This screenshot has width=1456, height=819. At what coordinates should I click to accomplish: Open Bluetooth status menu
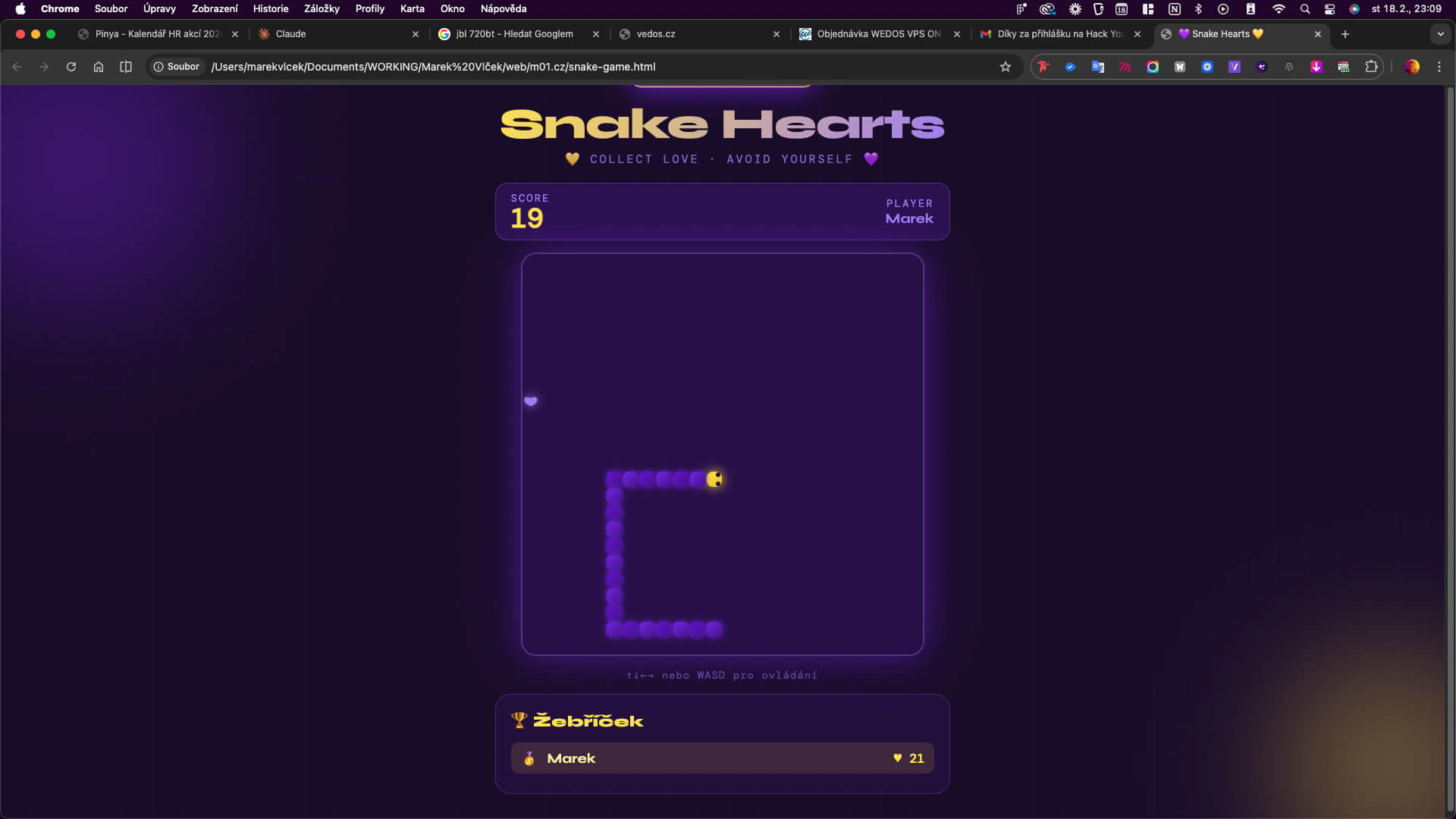coord(1199,9)
